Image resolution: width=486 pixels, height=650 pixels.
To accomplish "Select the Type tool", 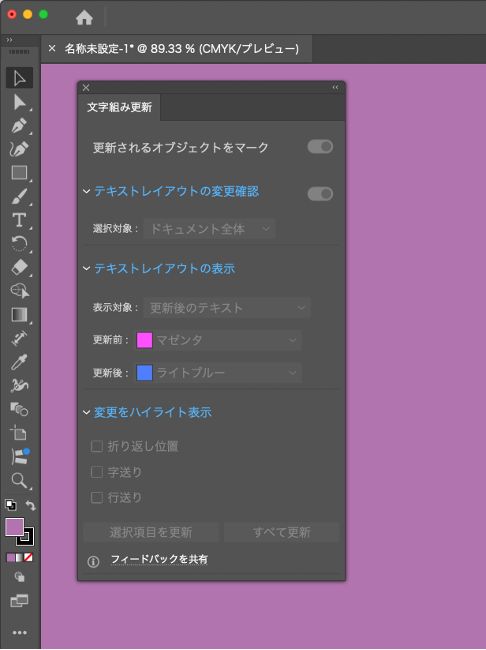I will point(19,220).
